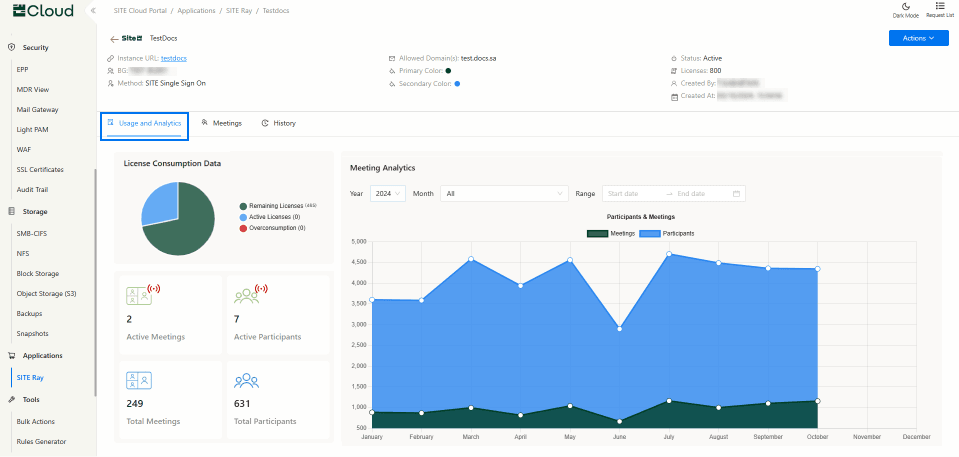Collapse sidebar using double-chevron icon
Viewport: 959px width, 457px height.
(93, 11)
